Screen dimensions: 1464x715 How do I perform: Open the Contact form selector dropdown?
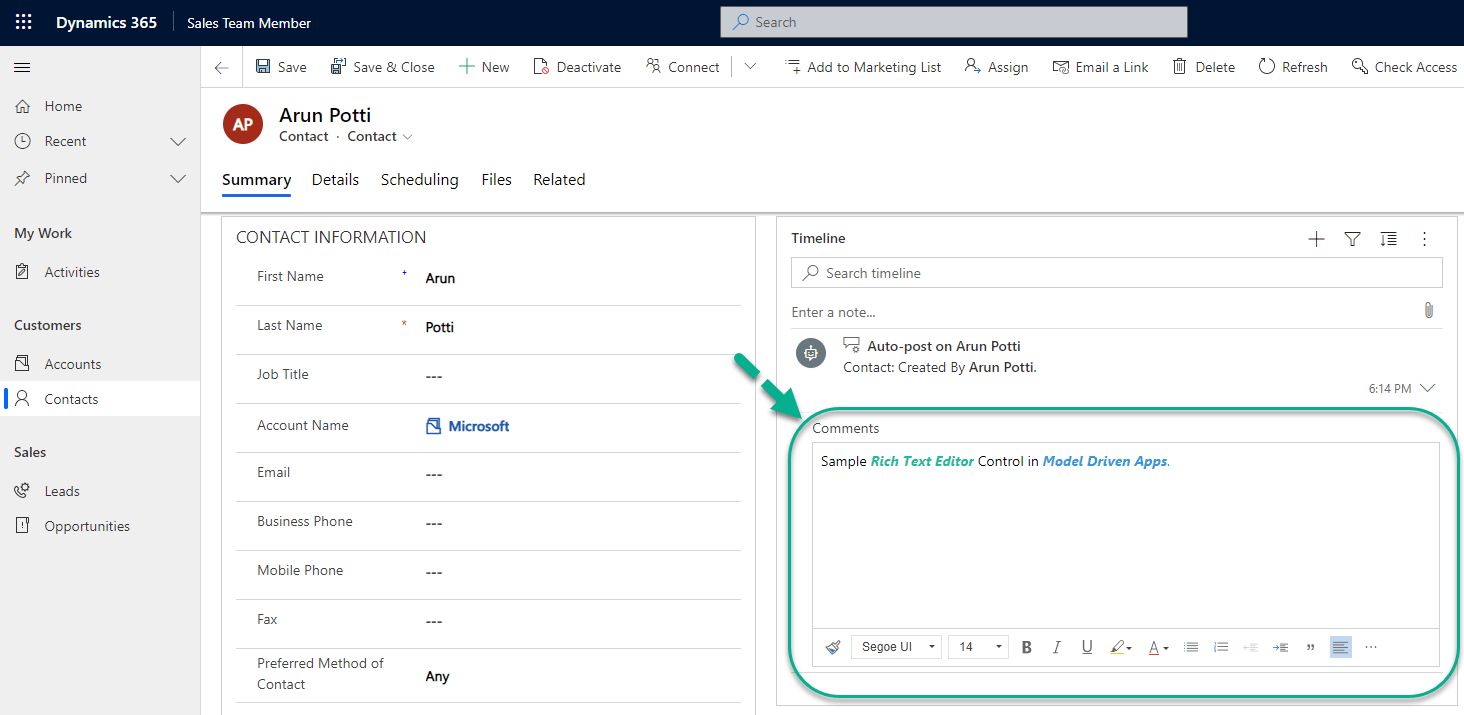[380, 137]
